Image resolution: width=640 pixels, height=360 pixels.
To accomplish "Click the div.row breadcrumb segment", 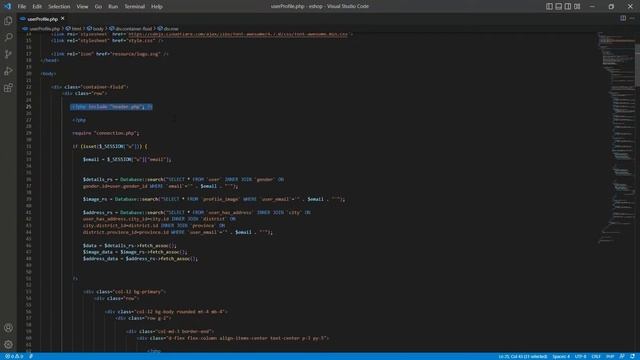I will coord(170,29).
